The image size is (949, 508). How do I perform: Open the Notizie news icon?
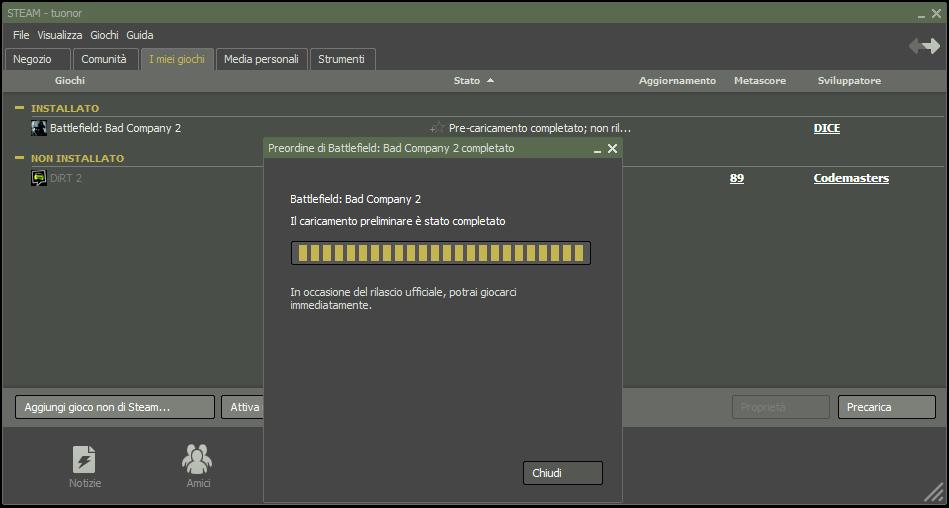coord(84,460)
